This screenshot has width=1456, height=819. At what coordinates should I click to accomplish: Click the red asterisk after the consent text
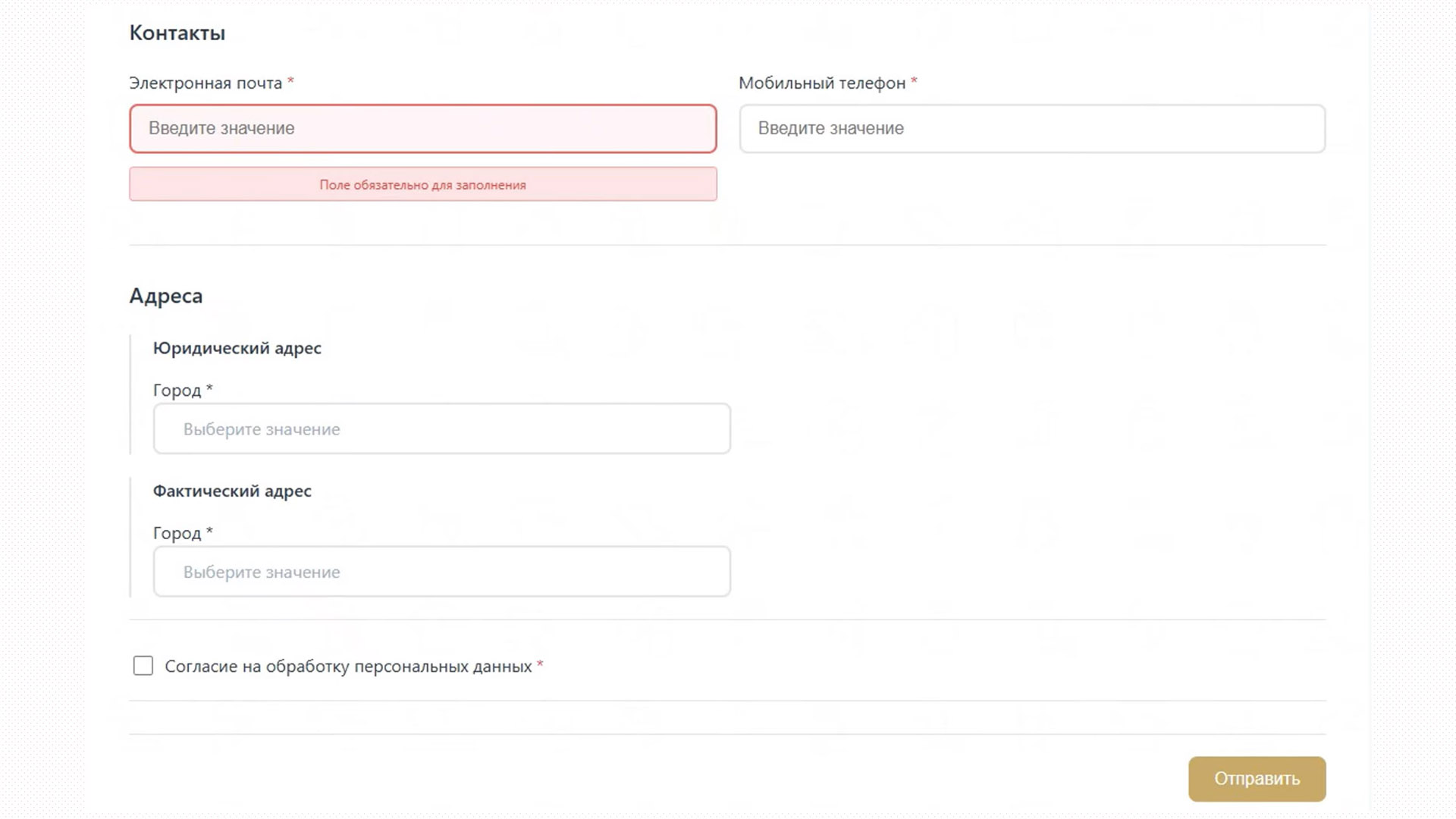pyautogui.click(x=540, y=664)
